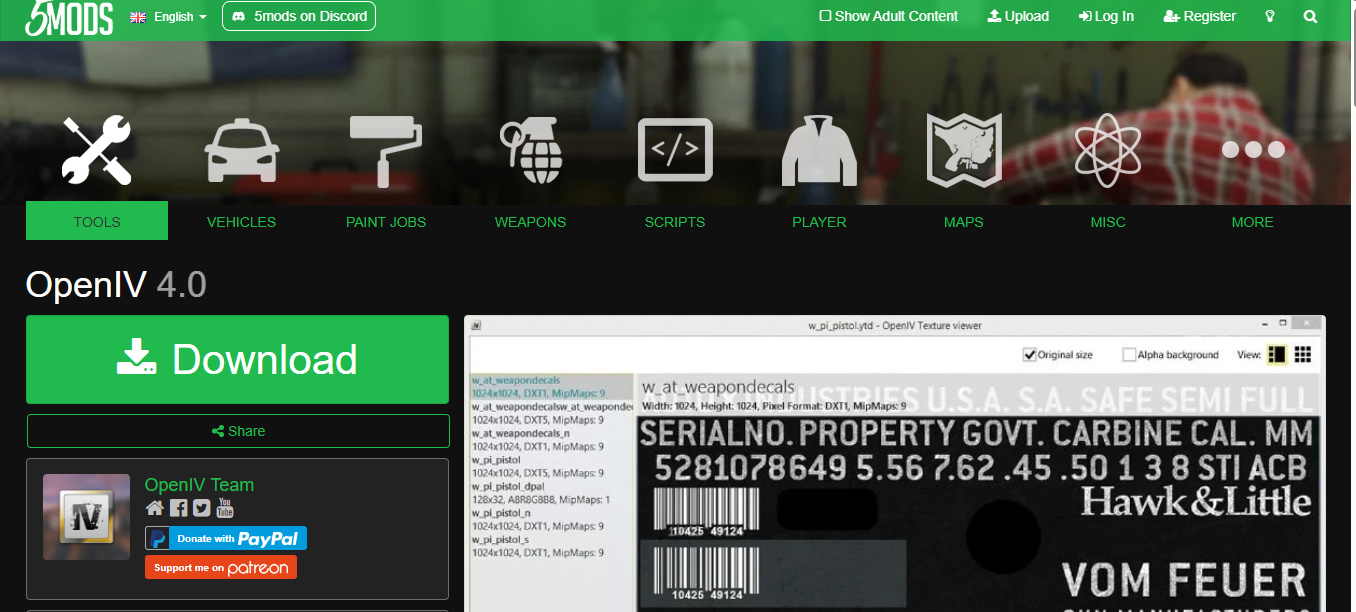Open the atom Misc category icon

point(1108,150)
